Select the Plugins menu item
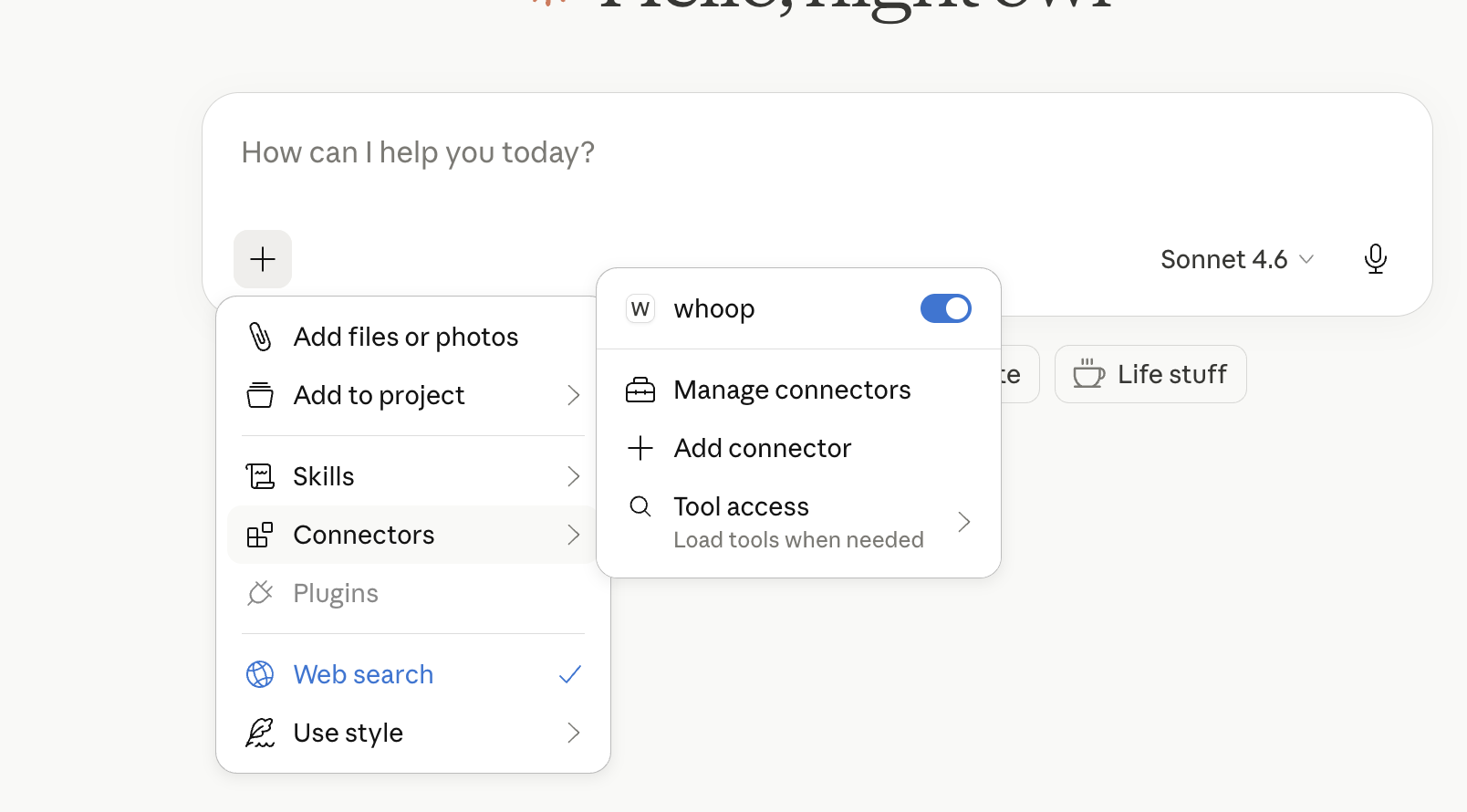 [336, 593]
